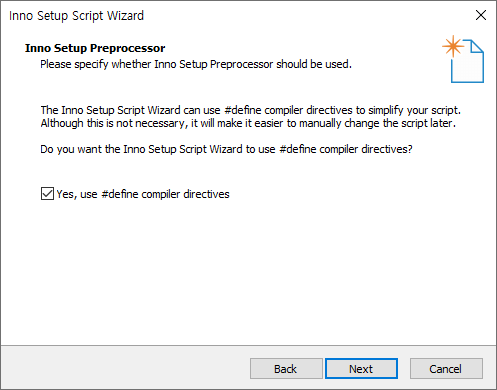Viewport: 497px width, 390px height.
Task: Click the orange sparkle on the wizard icon
Action: pyautogui.click(x=453, y=46)
